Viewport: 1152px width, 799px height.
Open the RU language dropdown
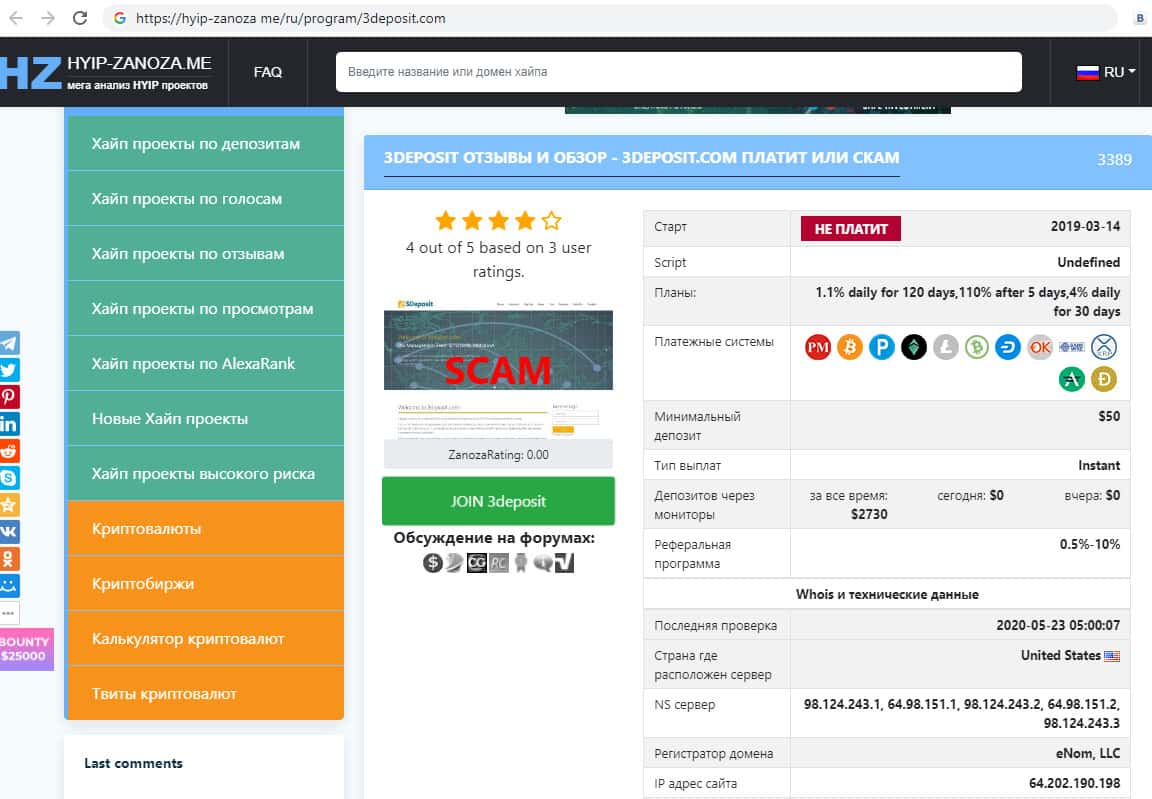click(x=1106, y=72)
